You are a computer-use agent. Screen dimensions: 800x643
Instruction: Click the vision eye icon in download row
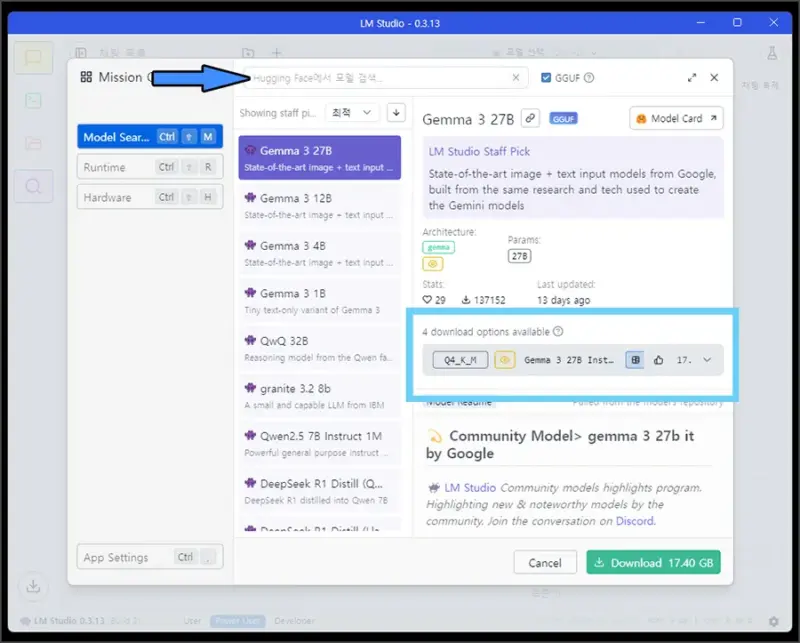pos(505,360)
